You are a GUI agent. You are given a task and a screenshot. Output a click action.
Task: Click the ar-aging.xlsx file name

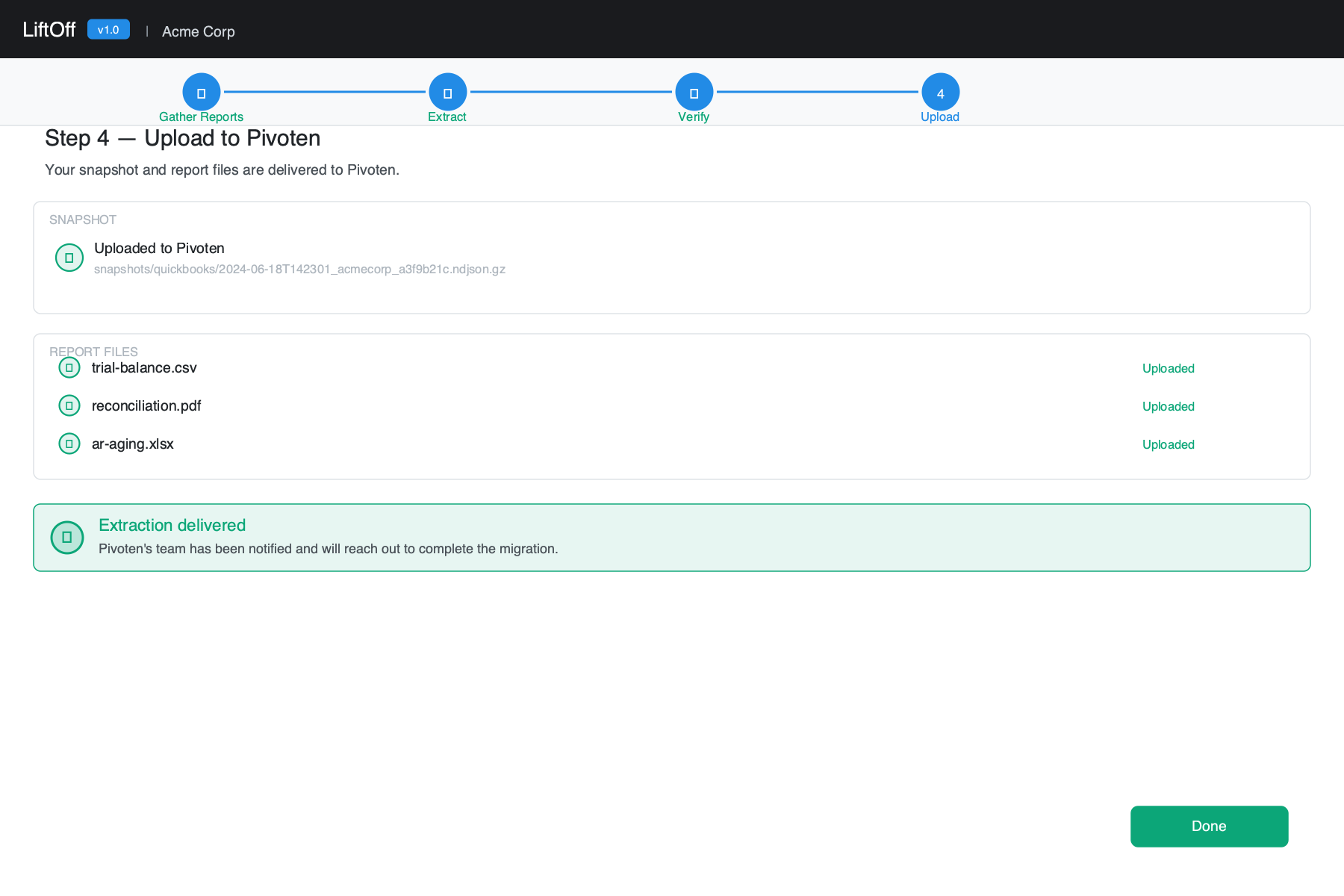pos(133,444)
